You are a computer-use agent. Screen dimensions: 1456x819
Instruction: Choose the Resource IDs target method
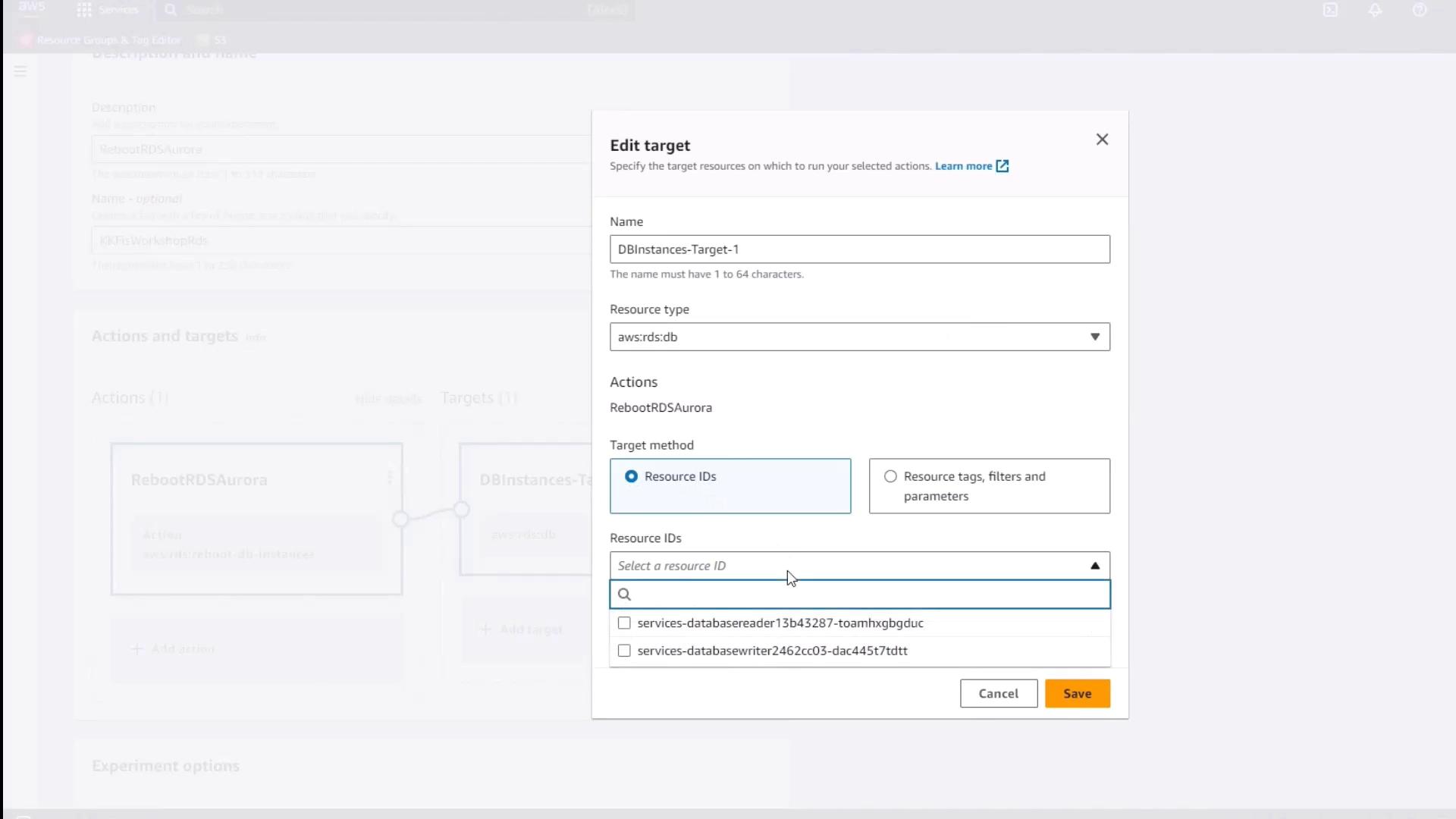click(631, 476)
